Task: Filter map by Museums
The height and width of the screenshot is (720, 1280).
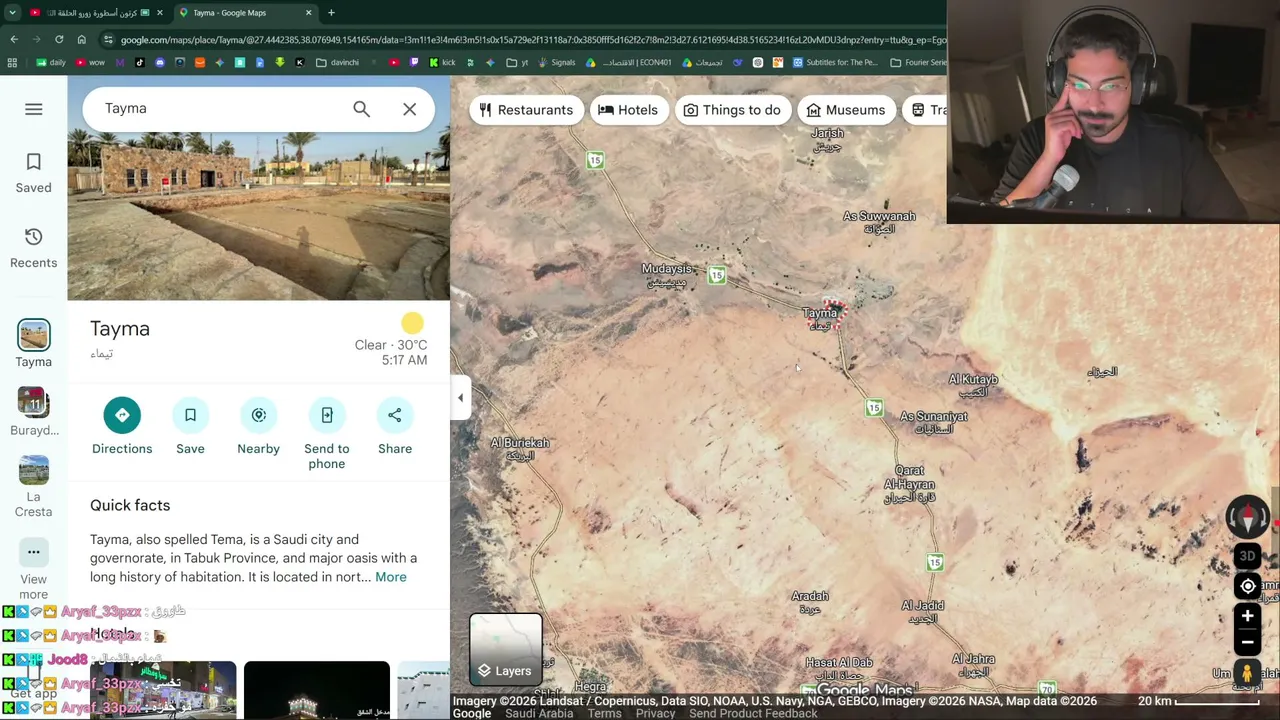Action: pyautogui.click(x=846, y=110)
